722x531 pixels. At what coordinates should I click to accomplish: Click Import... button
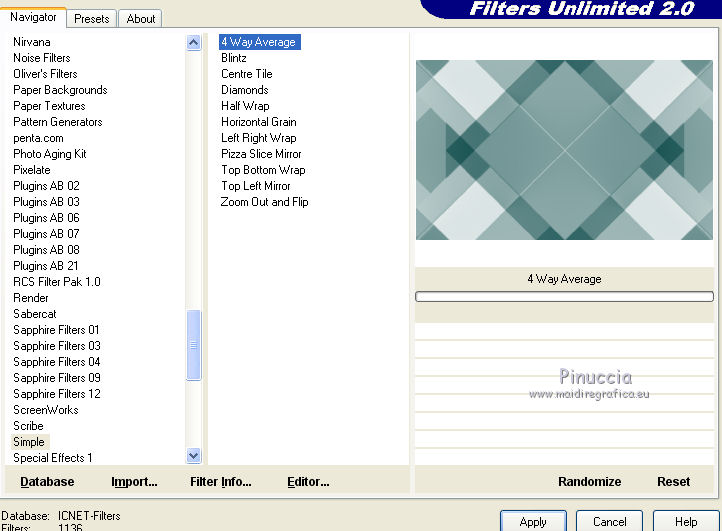134,482
